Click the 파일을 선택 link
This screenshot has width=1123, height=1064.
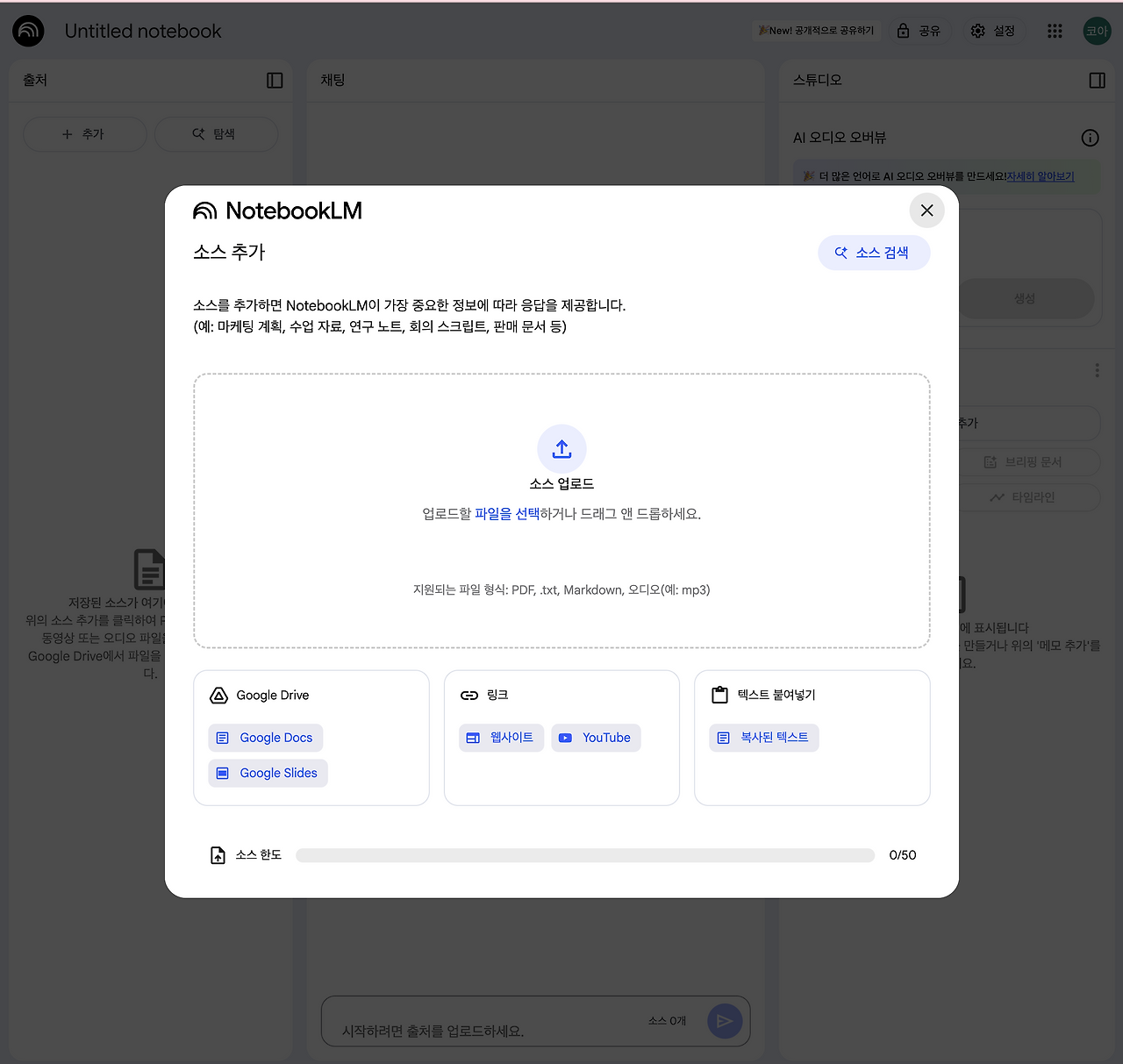[507, 514]
